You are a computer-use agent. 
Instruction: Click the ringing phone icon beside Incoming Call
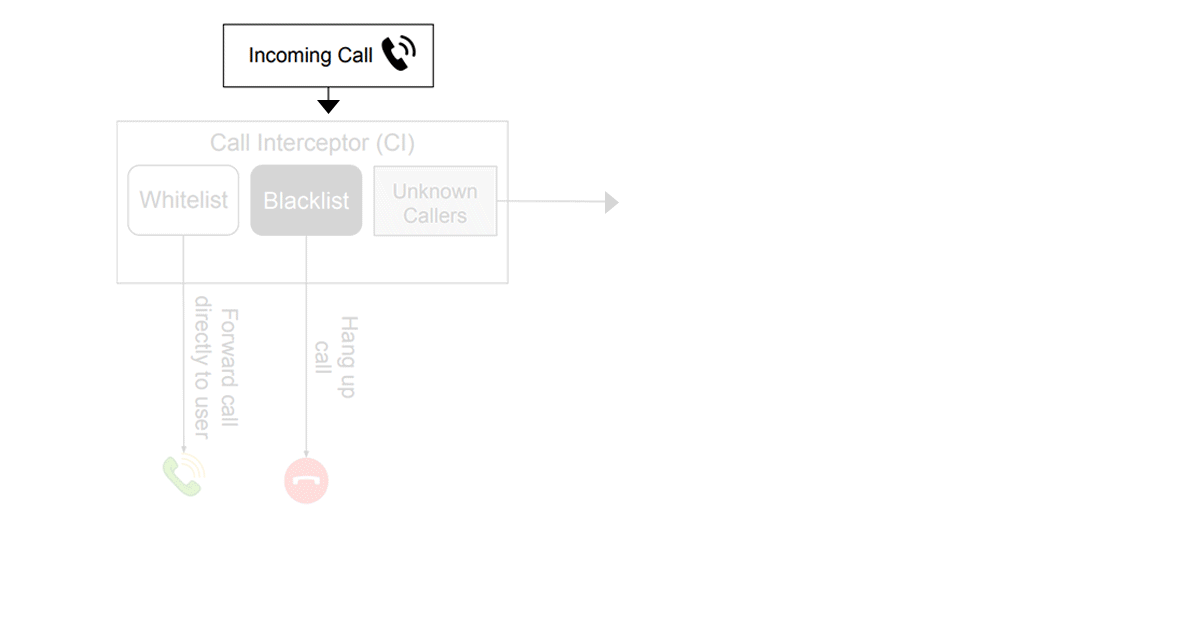click(x=399, y=54)
